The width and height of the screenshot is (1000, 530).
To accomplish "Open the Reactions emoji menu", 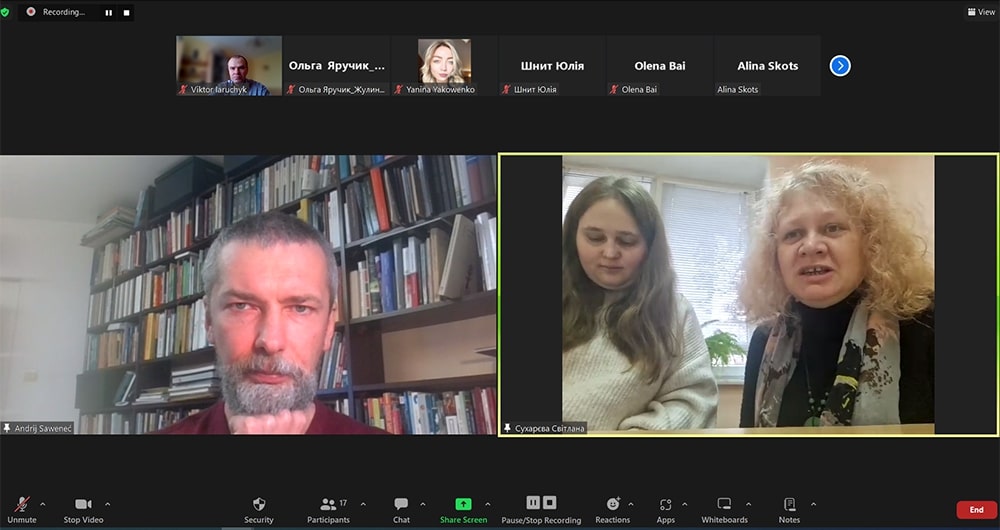I will [x=612, y=509].
